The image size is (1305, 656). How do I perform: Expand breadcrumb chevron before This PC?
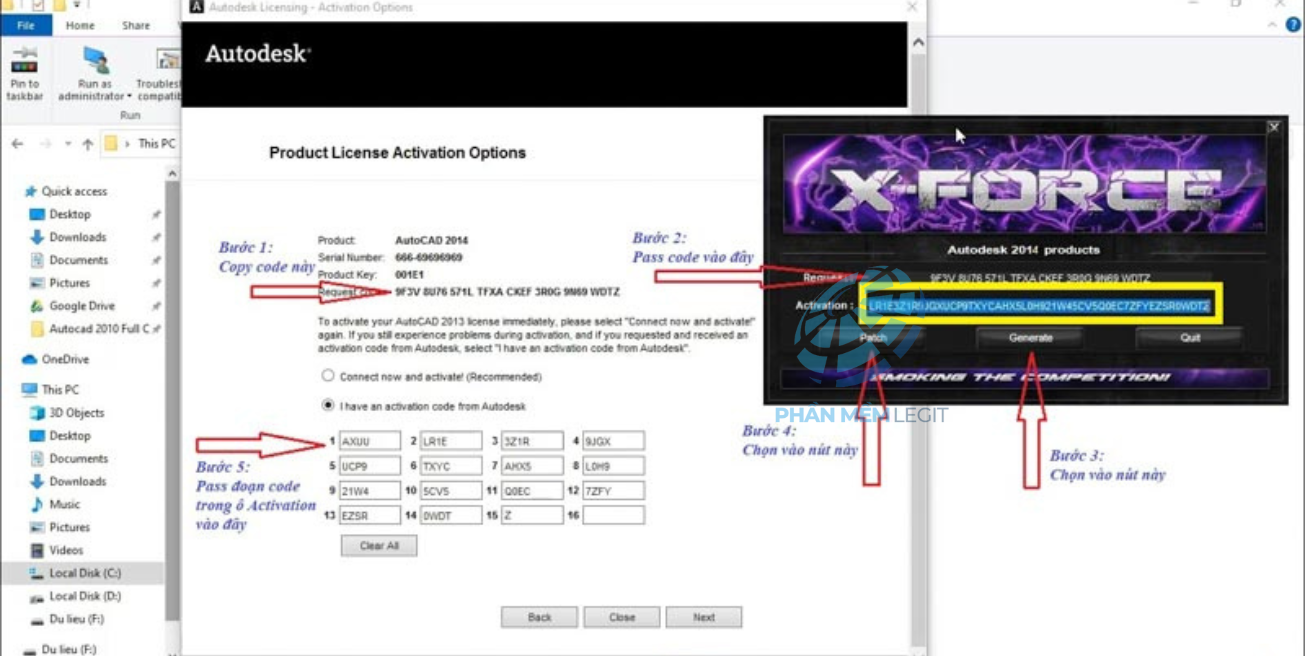(x=127, y=144)
